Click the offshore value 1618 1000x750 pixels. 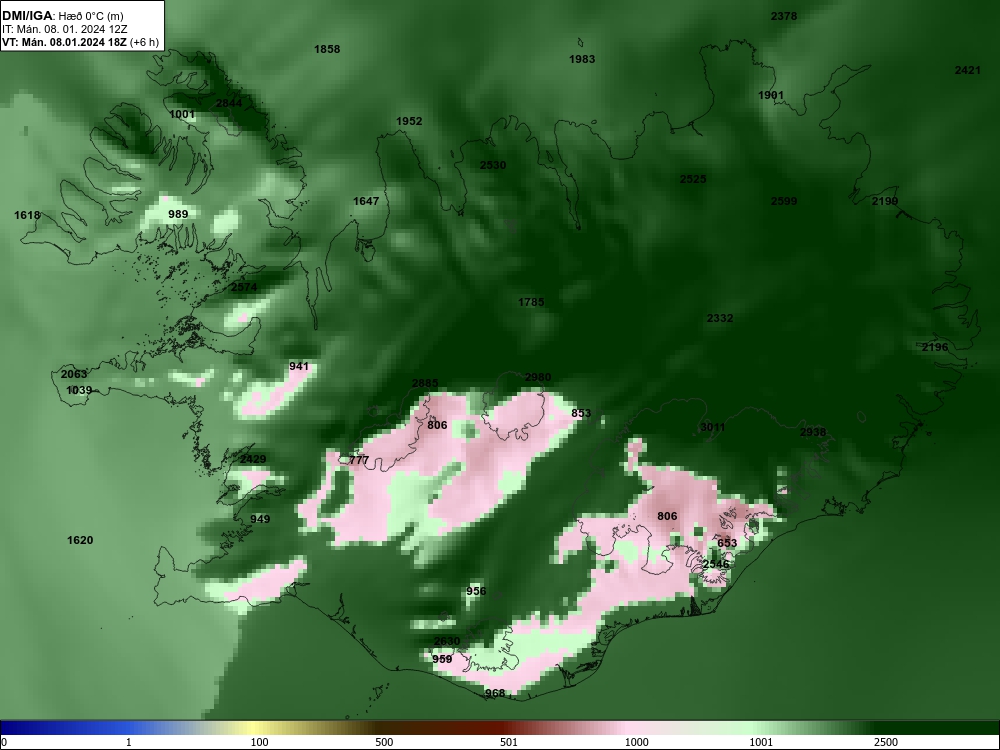coord(27,216)
